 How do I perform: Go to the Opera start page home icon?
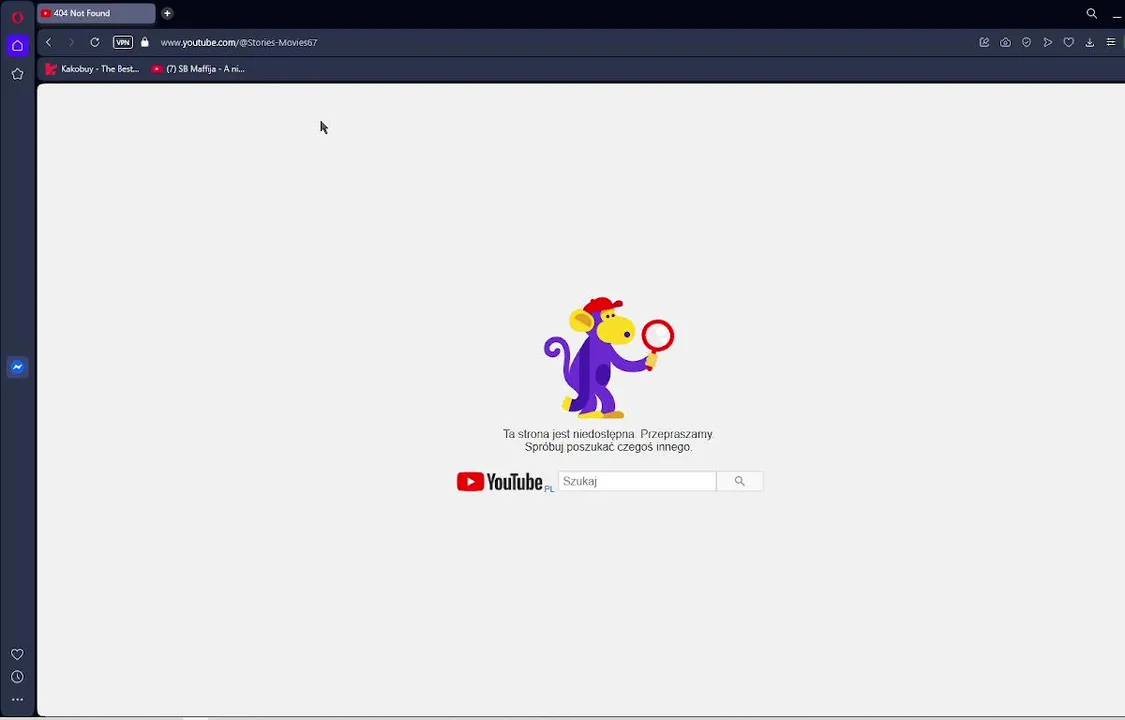17,46
